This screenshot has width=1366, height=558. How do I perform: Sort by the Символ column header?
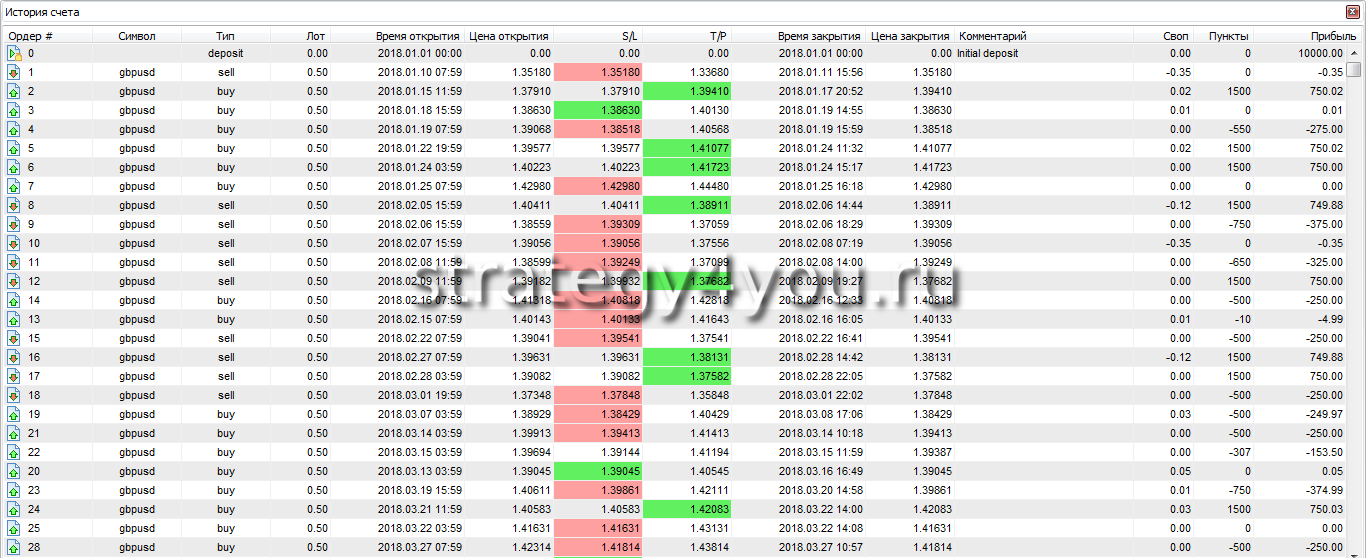tap(136, 36)
